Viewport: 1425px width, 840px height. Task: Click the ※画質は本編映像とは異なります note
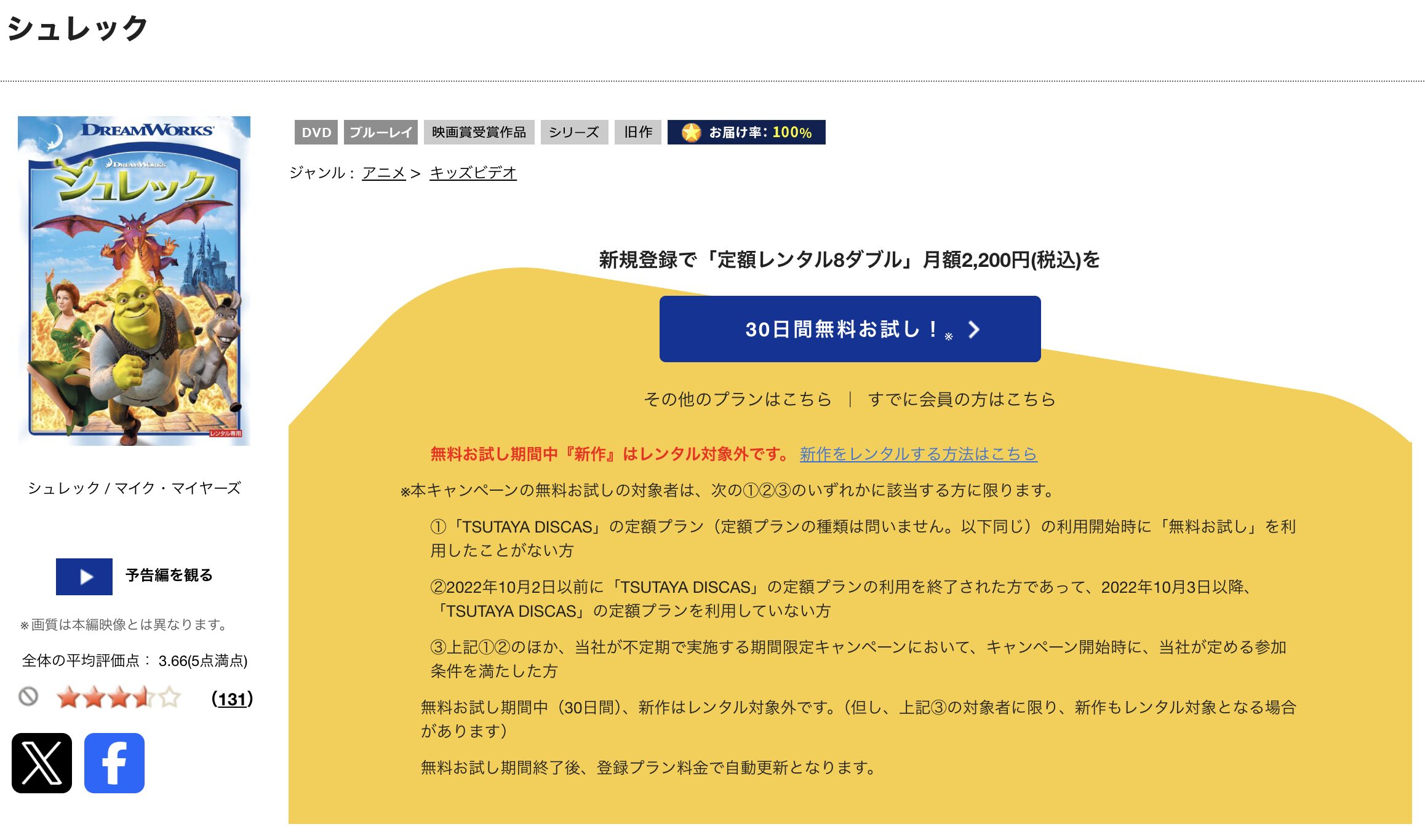(x=124, y=625)
